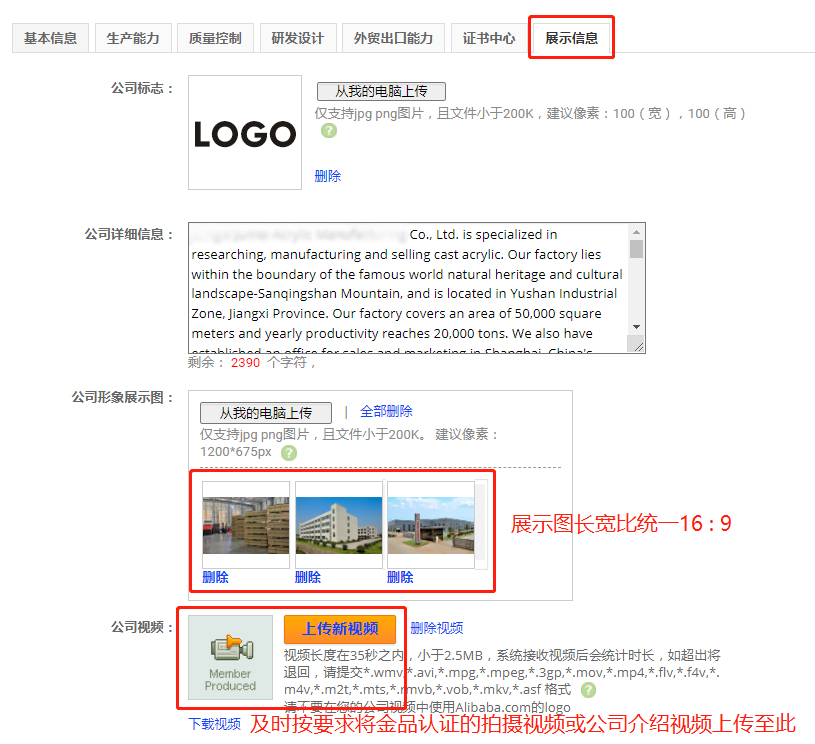Viewport: 815px width, 744px height.
Task: Select the warehouse boxes thumbnail image
Action: tap(245, 518)
